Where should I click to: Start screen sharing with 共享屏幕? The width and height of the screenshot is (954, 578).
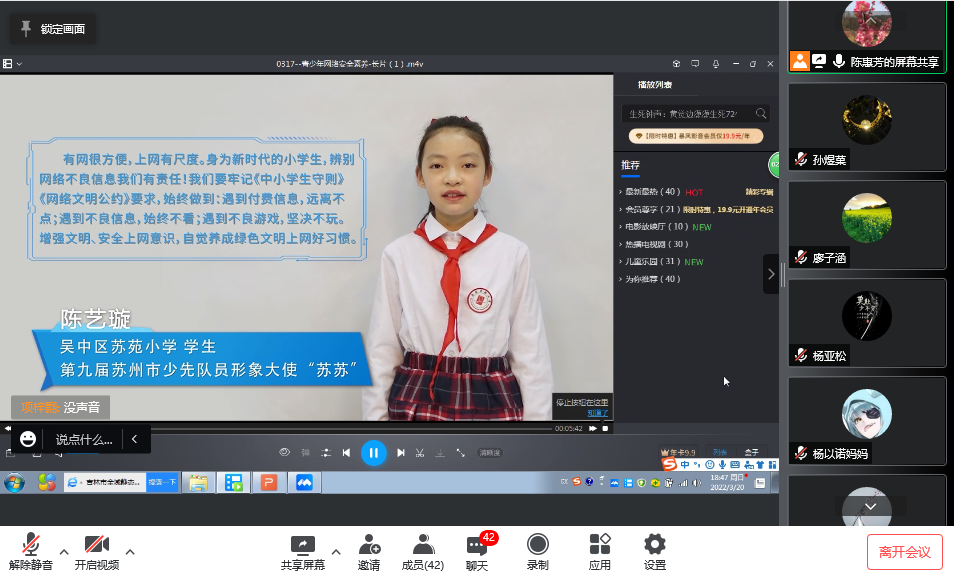click(x=302, y=551)
